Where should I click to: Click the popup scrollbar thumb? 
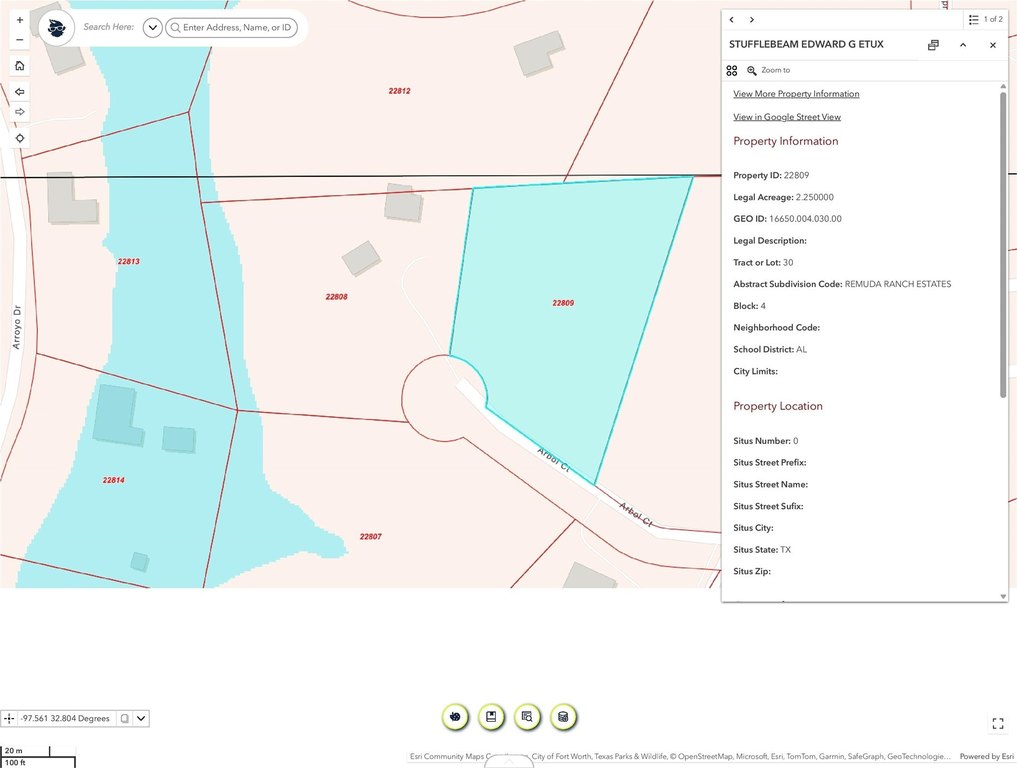coord(1003,243)
